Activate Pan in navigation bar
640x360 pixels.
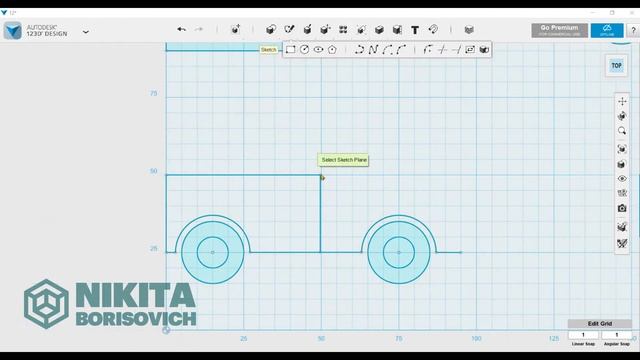tap(622, 101)
